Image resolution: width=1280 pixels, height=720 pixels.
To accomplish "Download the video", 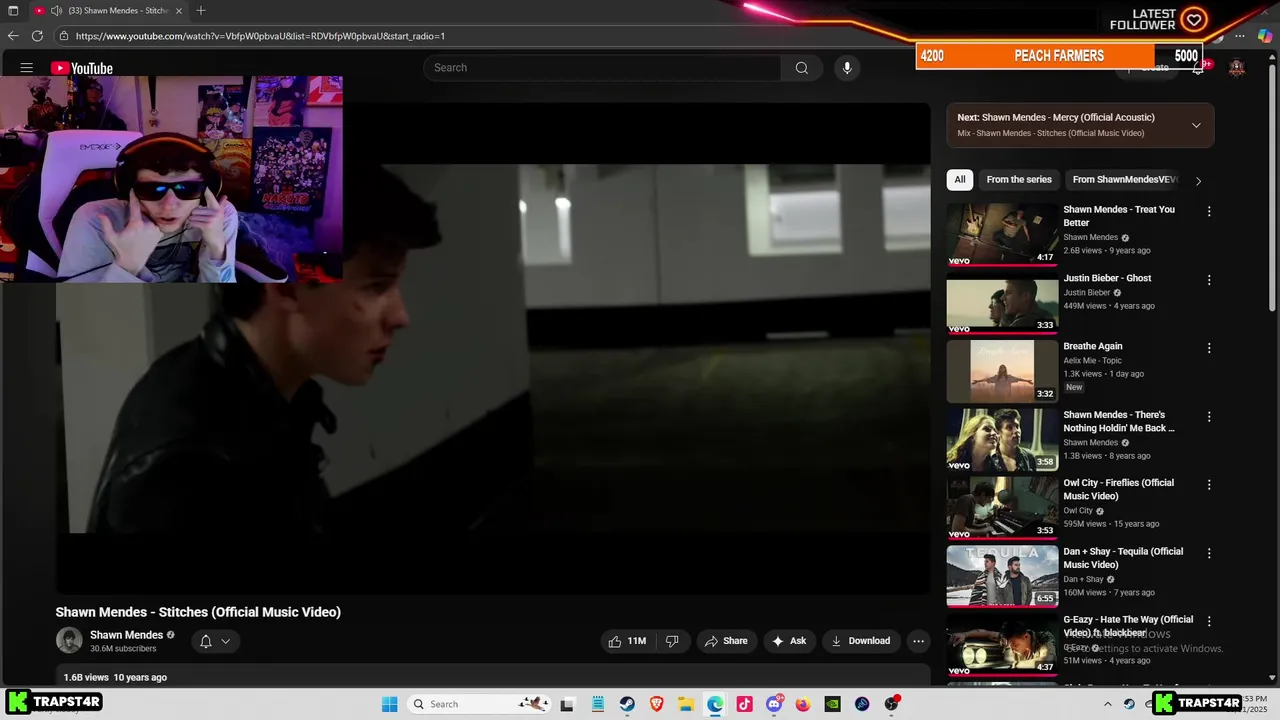I will click(860, 641).
